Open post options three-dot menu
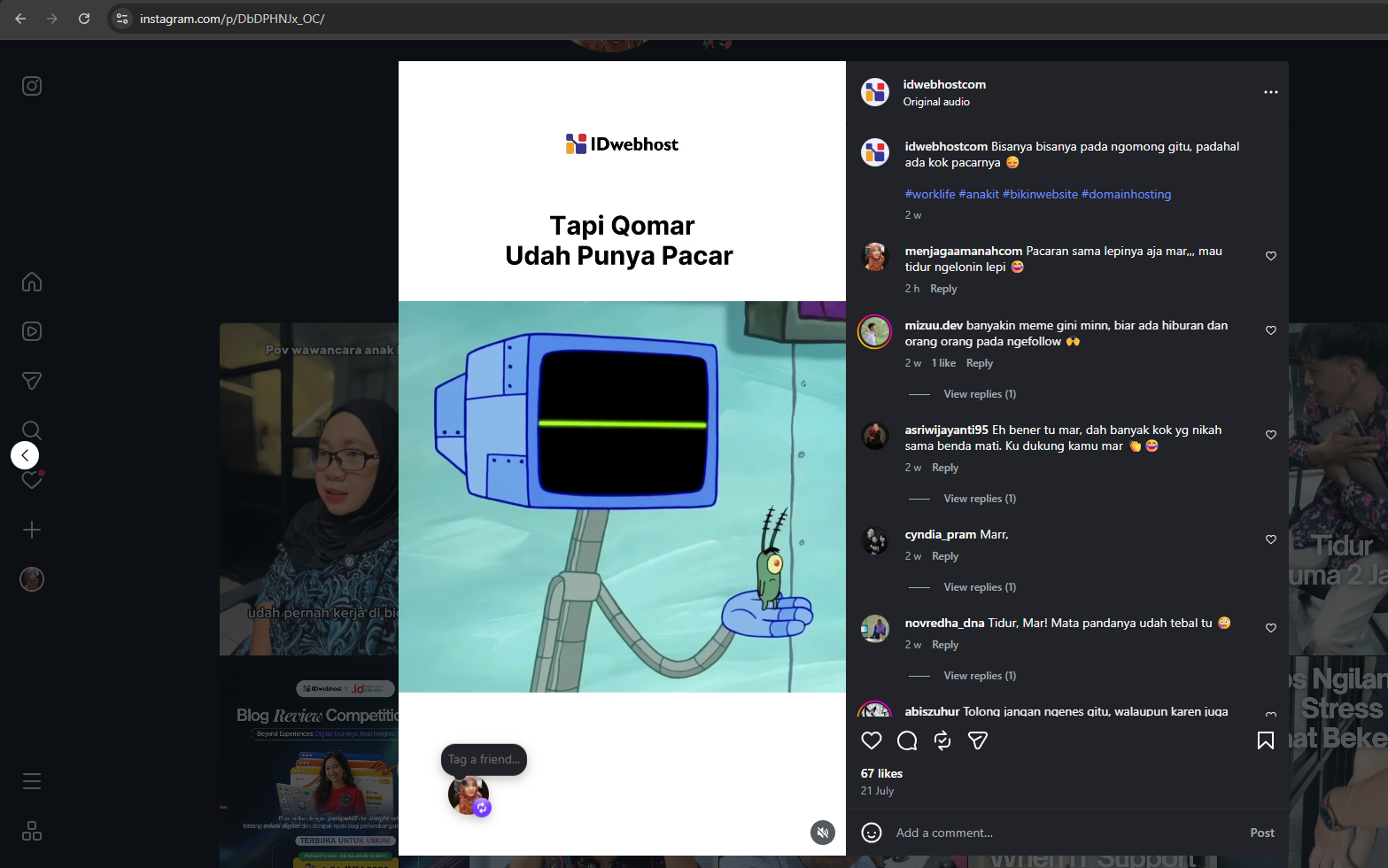 click(x=1271, y=92)
